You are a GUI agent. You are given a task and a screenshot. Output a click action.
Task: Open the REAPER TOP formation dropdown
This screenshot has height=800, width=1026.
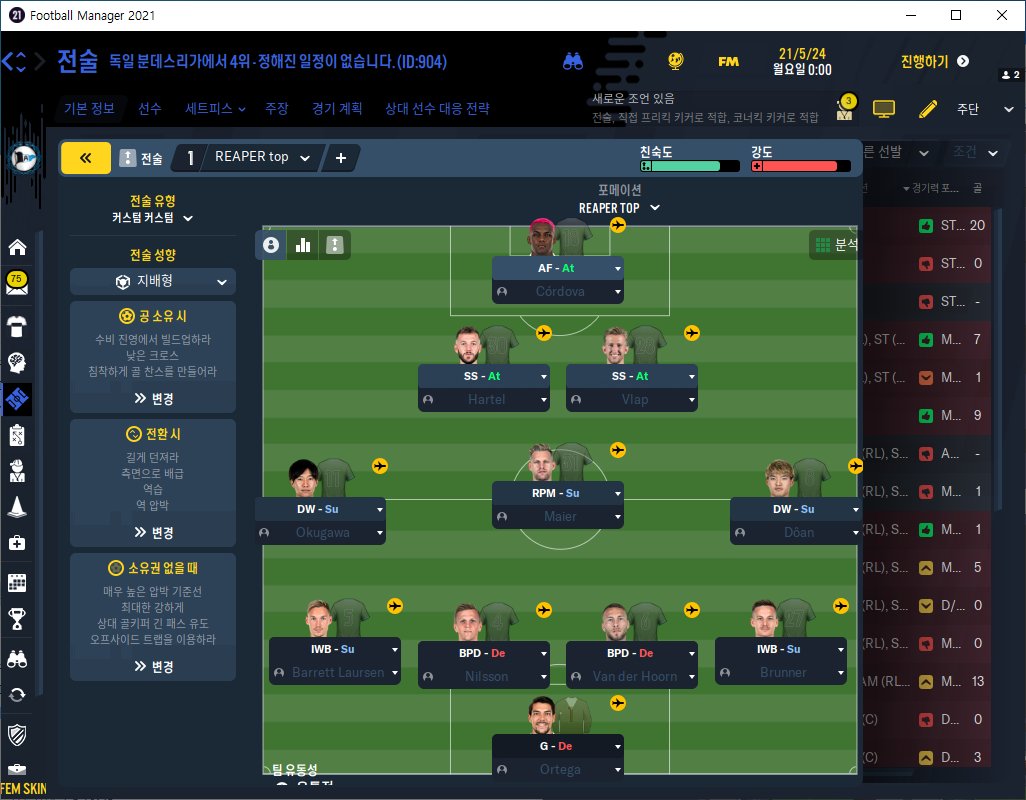point(619,208)
